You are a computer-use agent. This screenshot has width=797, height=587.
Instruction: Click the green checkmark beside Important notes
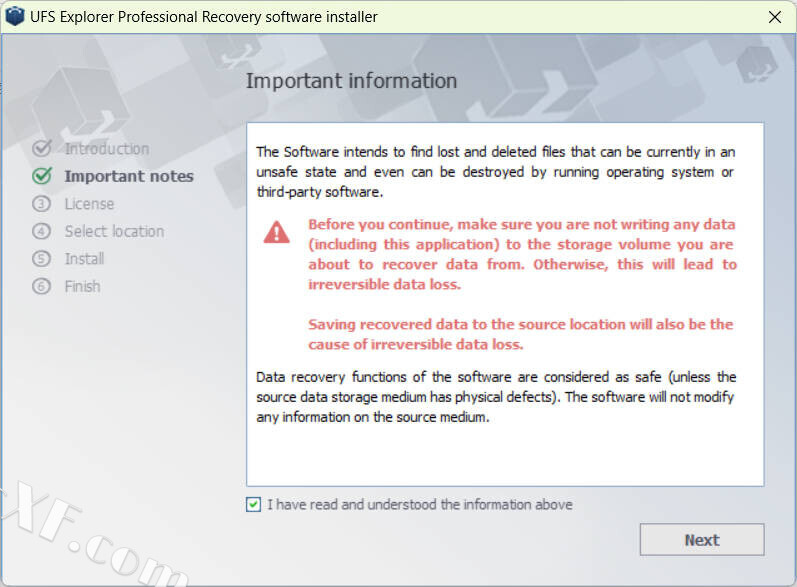(x=42, y=176)
